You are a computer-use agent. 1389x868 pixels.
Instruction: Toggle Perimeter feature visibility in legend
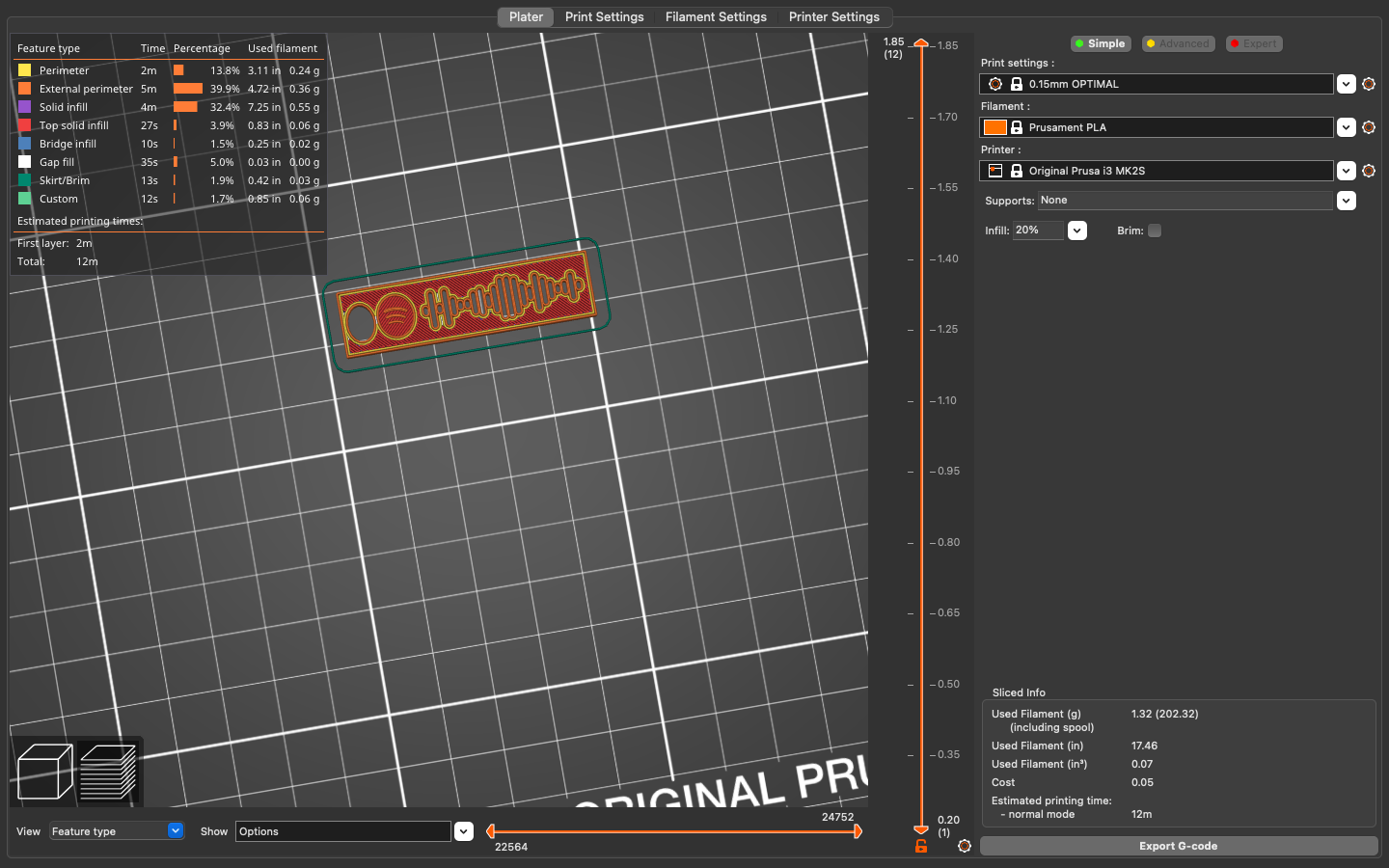25,70
